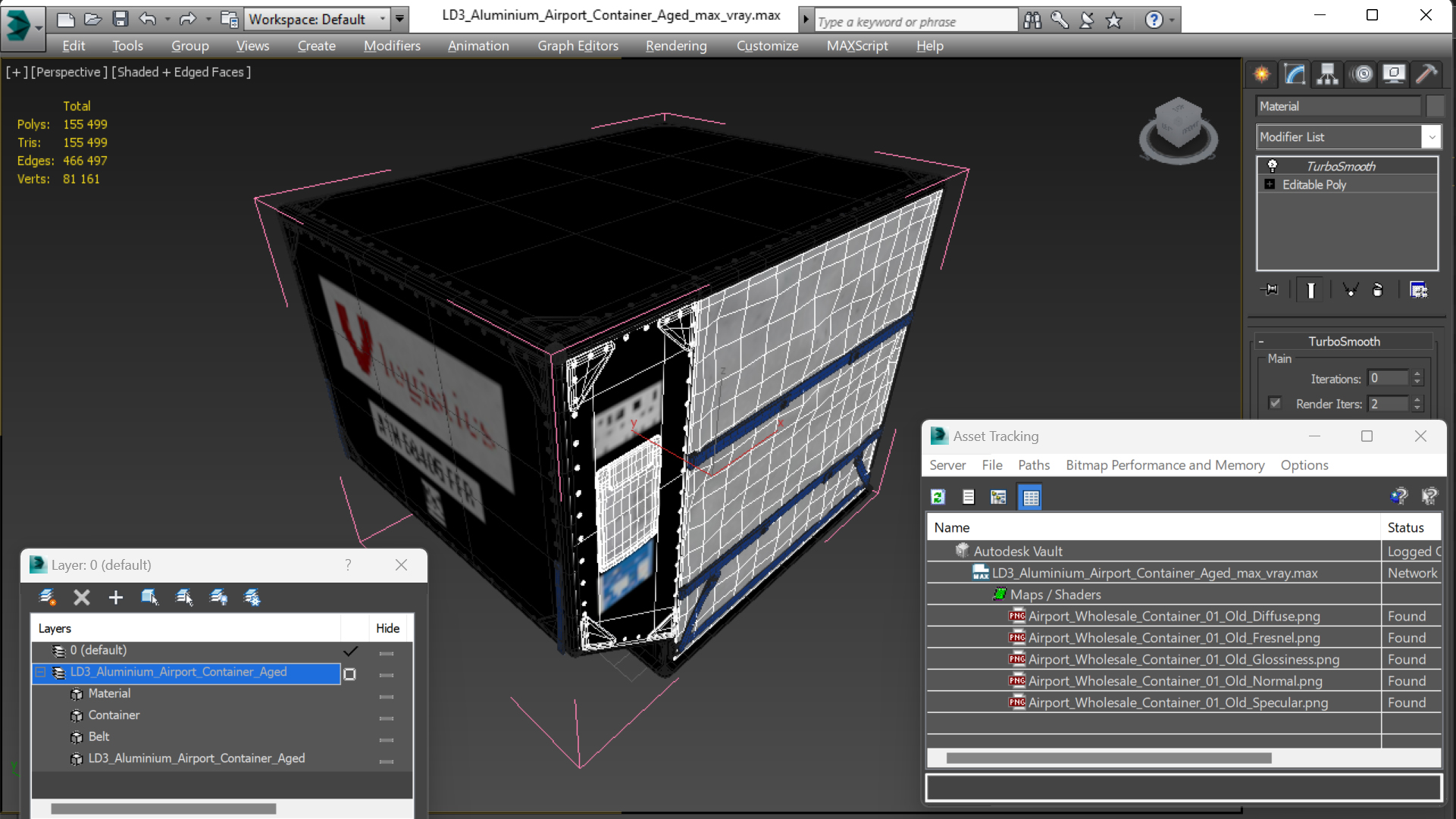Screen dimensions: 1456x819
Task: Click the New Scene file icon
Action: tap(66, 19)
